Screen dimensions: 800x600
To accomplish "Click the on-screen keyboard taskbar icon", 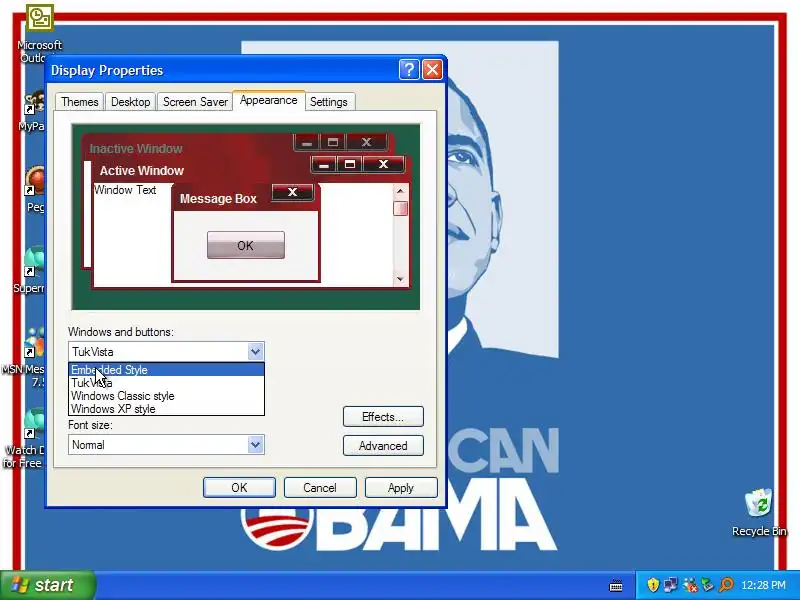I will [616, 586].
